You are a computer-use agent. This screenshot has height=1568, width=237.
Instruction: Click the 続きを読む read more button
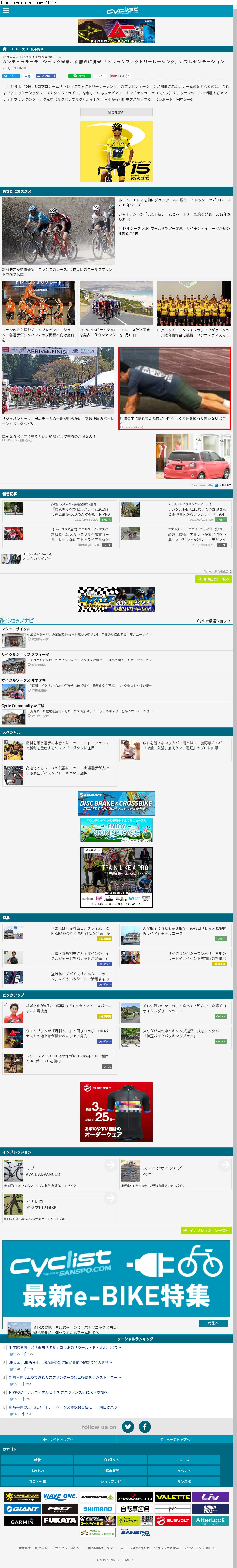116,112
